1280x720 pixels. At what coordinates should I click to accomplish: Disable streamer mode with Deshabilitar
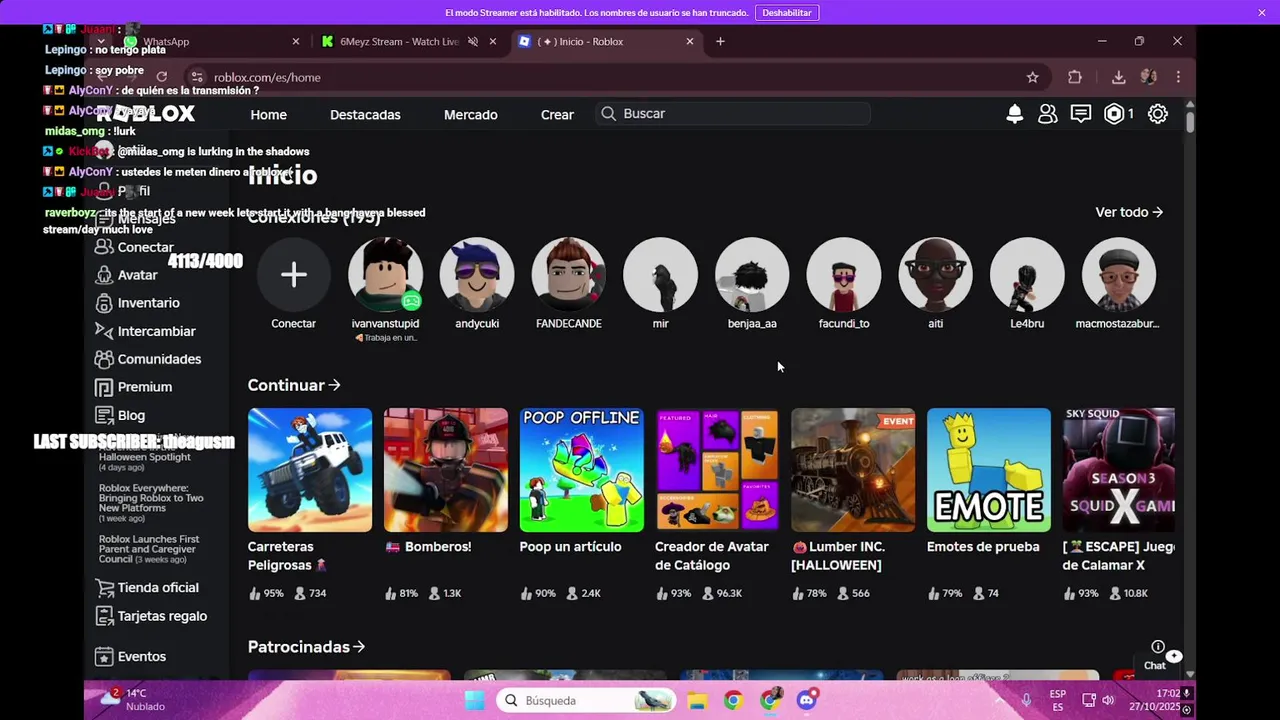786,13
